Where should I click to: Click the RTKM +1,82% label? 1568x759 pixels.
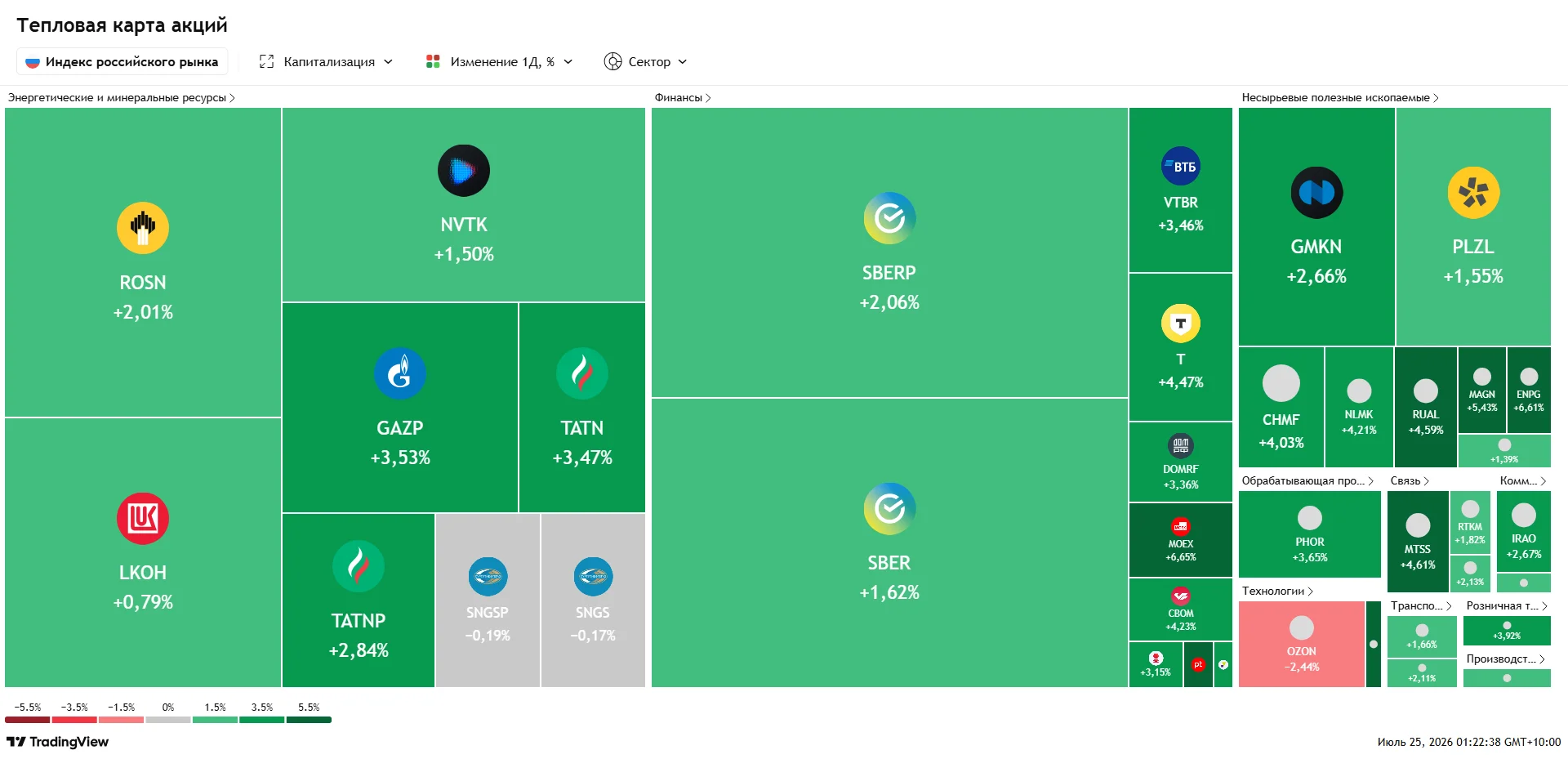(x=1470, y=534)
